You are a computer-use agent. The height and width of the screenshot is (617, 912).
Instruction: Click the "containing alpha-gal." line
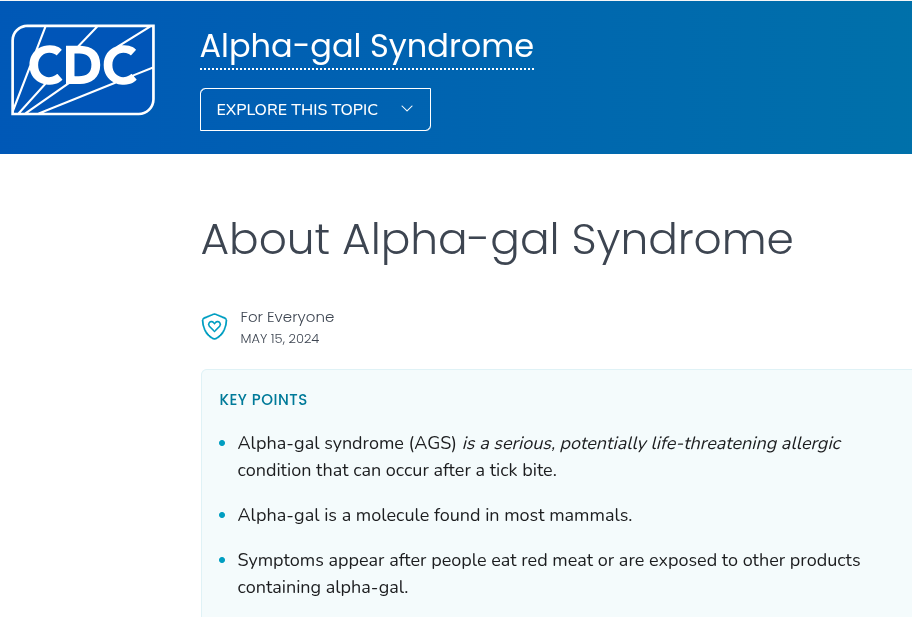(322, 587)
